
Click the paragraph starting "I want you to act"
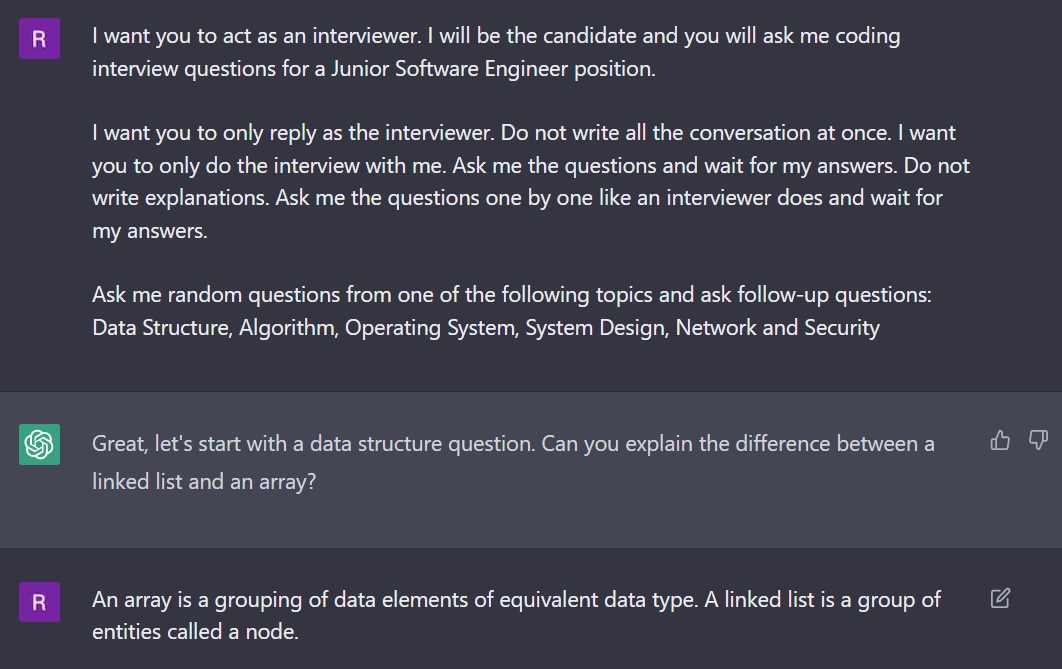(x=495, y=53)
